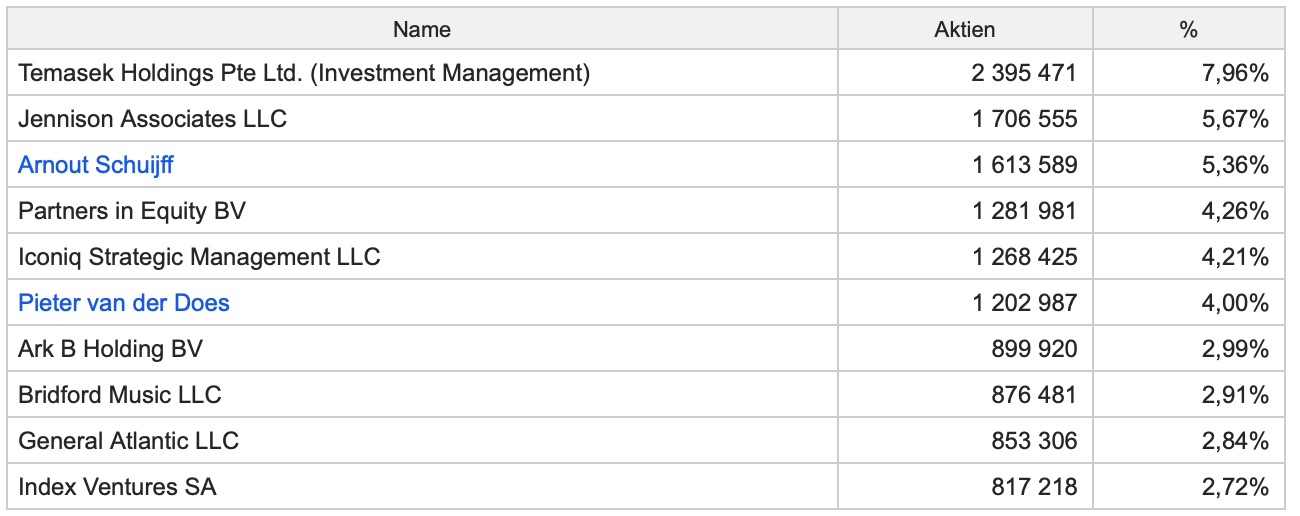
Task: Select the Temasek Holdings Pte Ltd. name cell
Action: (304, 73)
